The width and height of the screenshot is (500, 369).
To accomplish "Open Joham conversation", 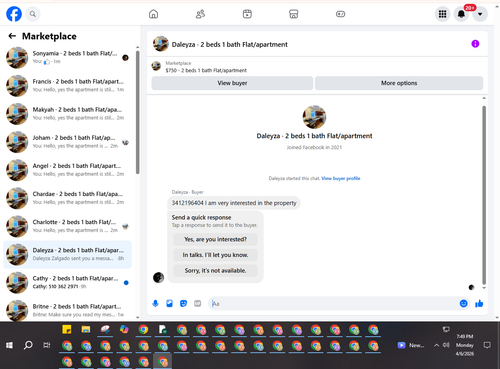I will pos(67,142).
